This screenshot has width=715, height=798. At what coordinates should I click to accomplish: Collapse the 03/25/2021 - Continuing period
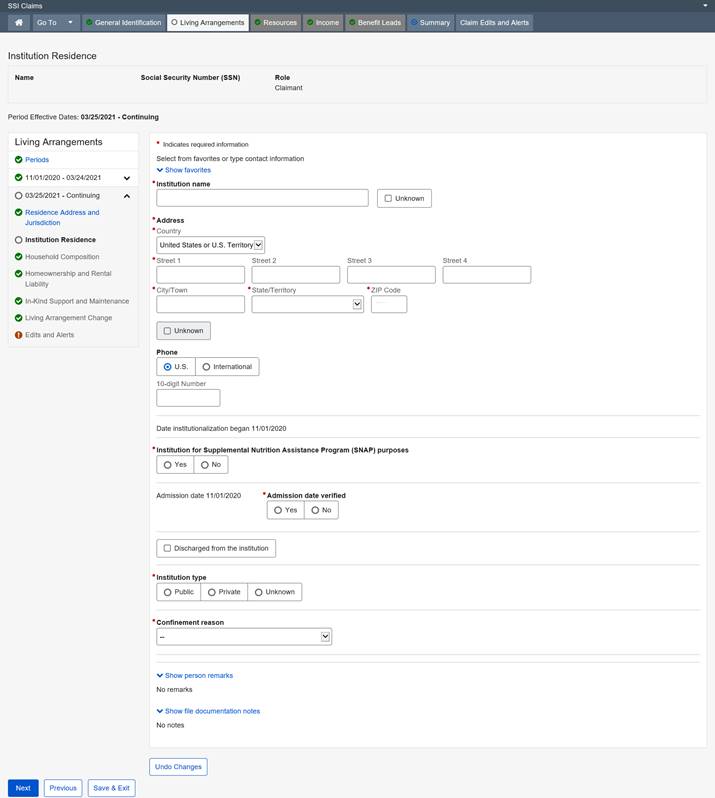(127, 196)
